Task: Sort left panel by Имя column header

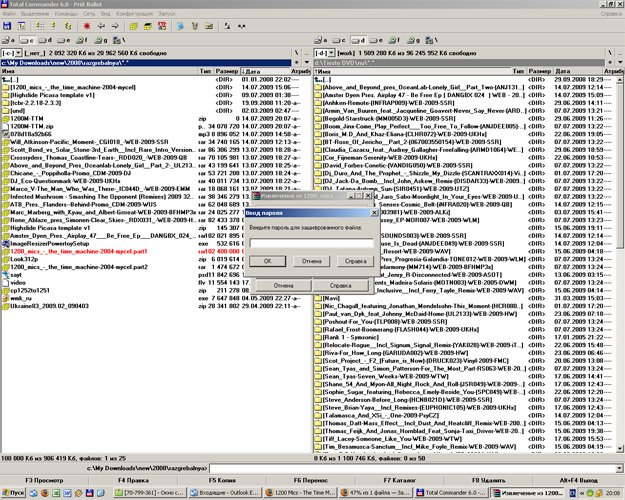Action: click(x=99, y=71)
